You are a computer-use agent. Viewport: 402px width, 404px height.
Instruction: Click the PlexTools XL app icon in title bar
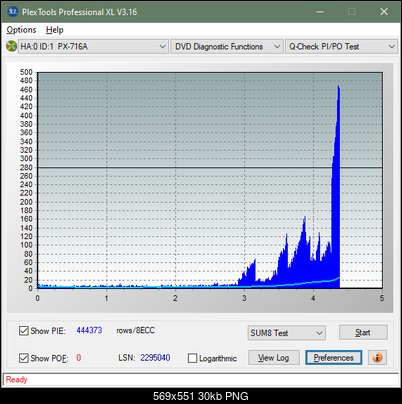pos(13,12)
